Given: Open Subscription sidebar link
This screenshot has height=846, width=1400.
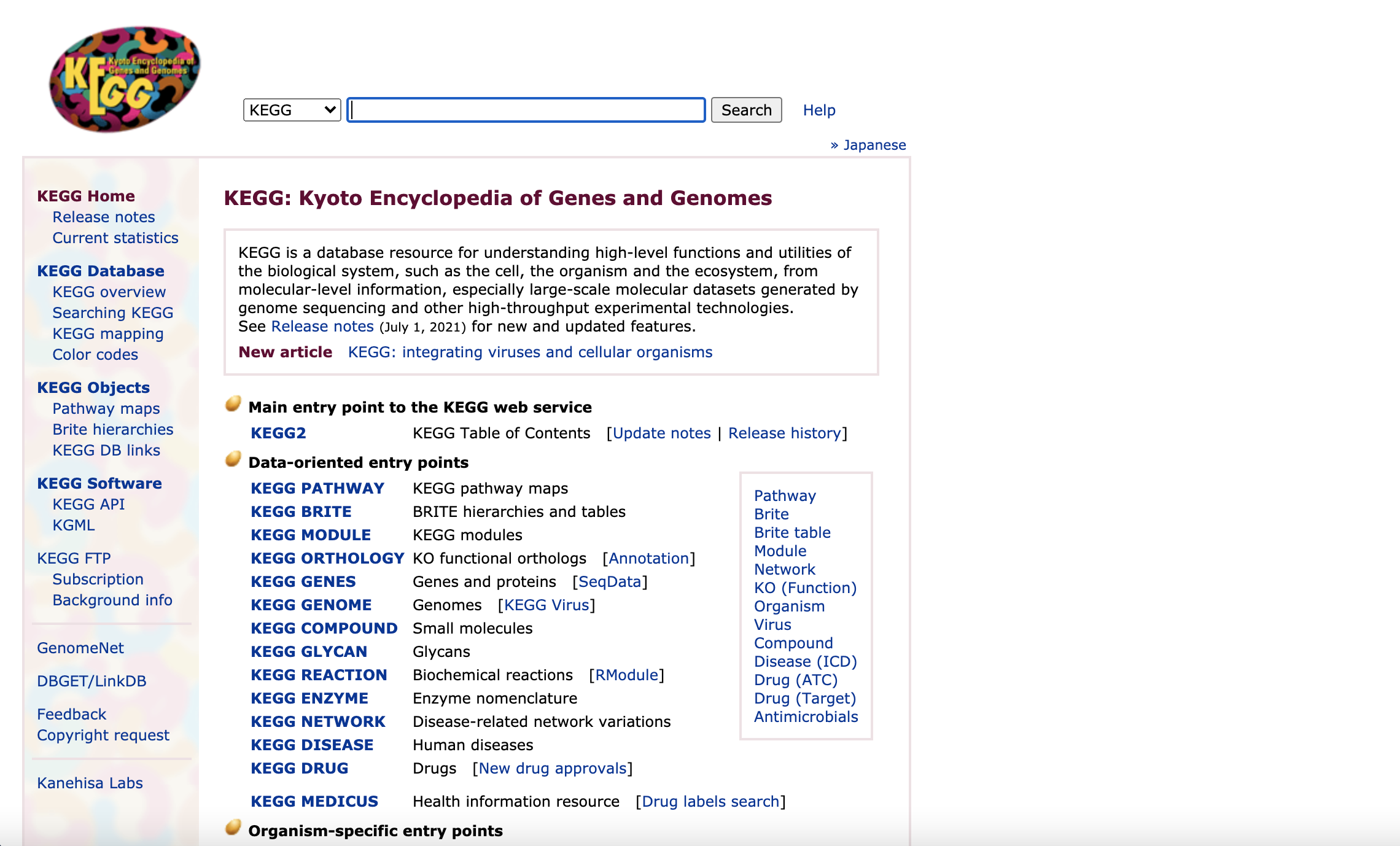Looking at the screenshot, I should [98, 579].
